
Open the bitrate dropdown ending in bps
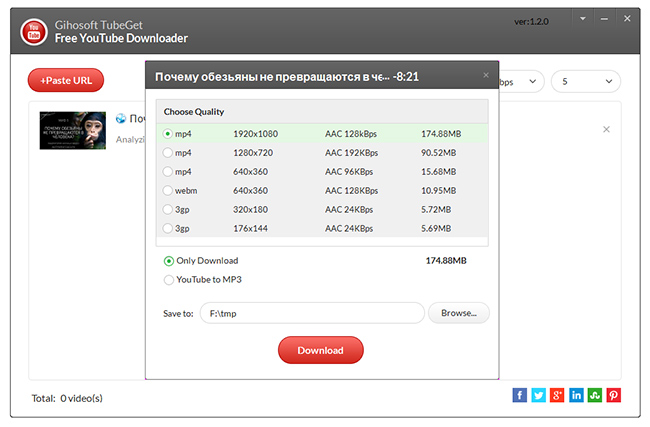pos(521,81)
